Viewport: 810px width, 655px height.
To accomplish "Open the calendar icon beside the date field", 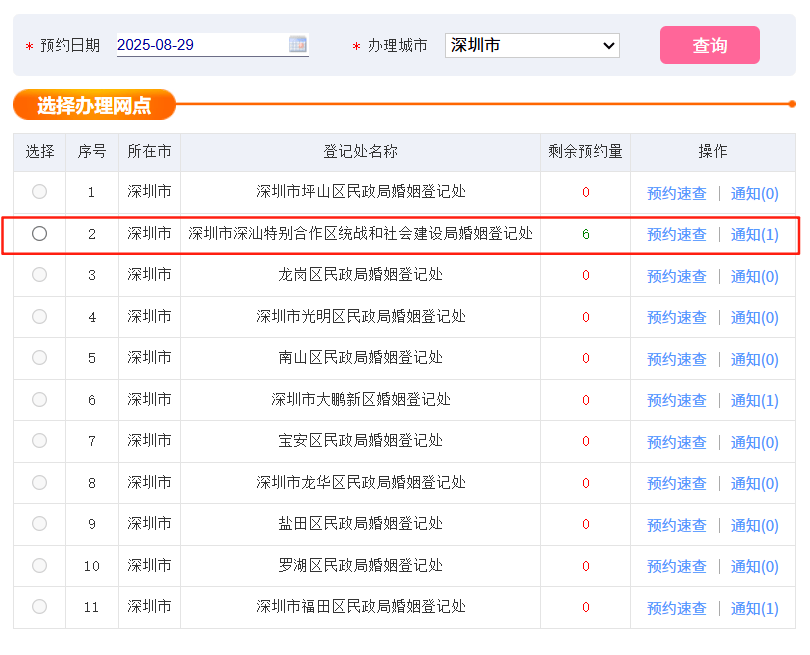I will pyautogui.click(x=296, y=44).
